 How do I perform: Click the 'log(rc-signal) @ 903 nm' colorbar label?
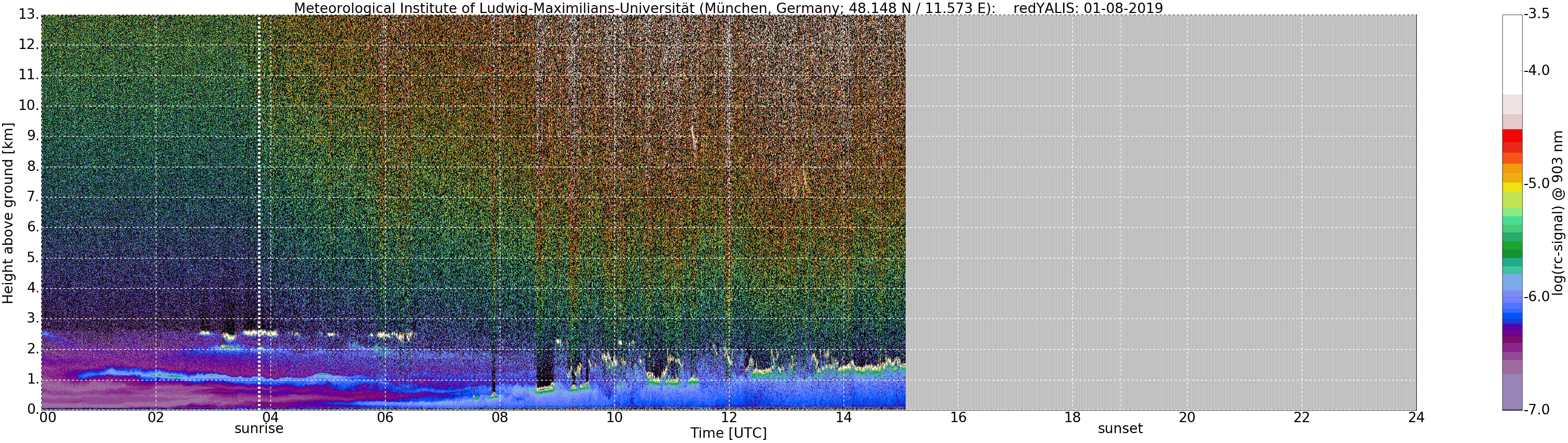(x=1558, y=213)
